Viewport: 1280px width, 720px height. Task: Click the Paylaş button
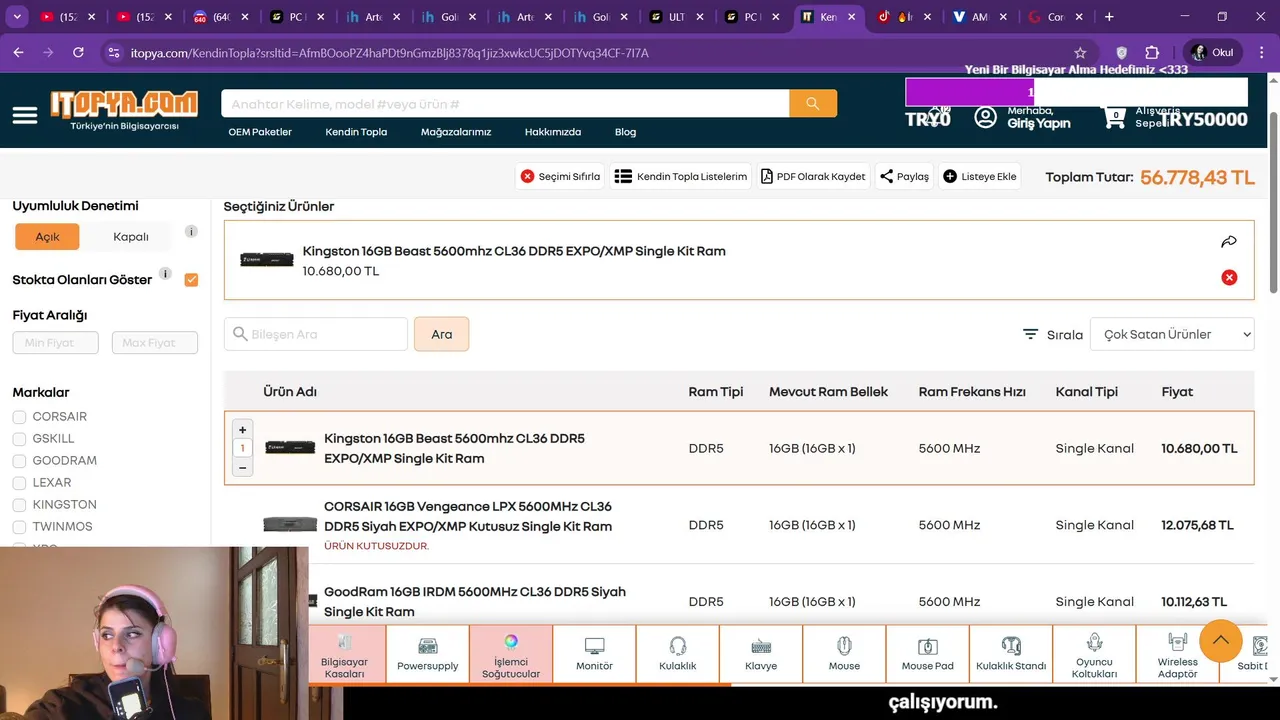pos(904,176)
